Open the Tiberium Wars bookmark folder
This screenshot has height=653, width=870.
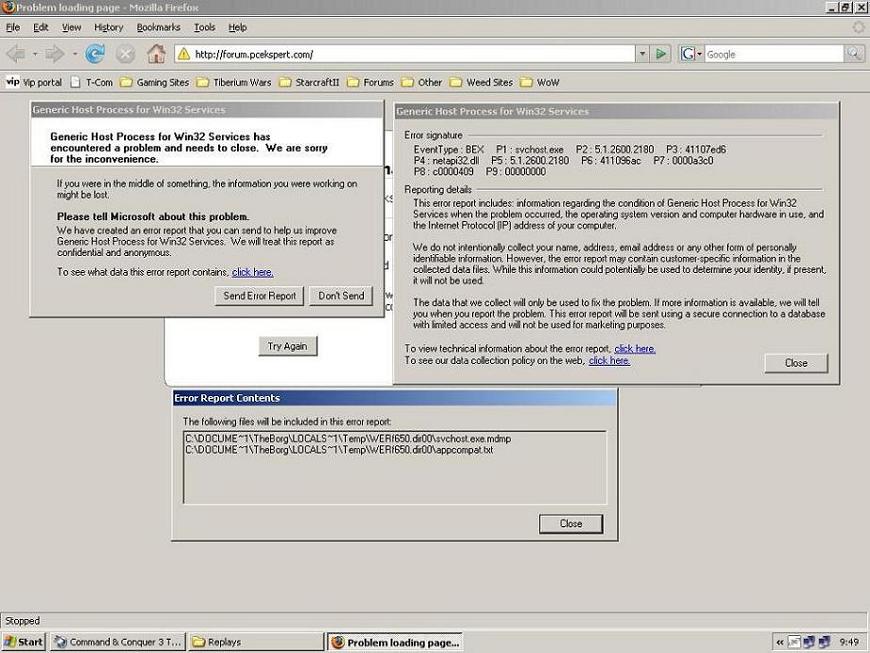(234, 82)
